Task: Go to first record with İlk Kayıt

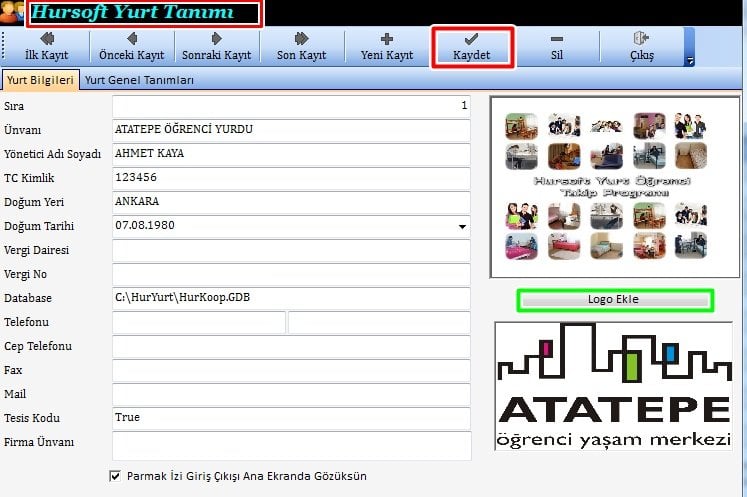Action: (47, 46)
